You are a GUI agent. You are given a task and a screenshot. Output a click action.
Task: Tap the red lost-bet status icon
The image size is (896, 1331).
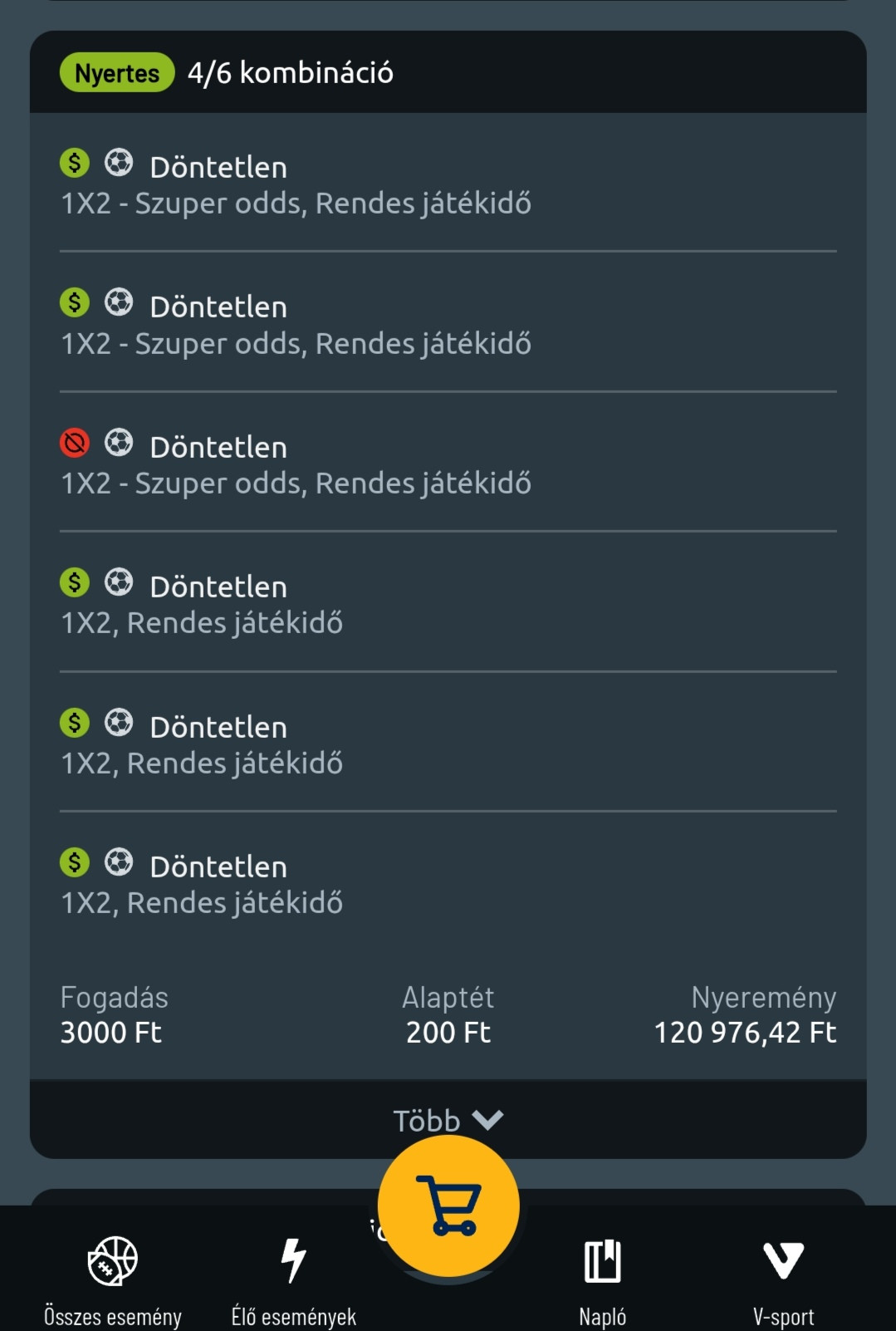click(x=75, y=443)
